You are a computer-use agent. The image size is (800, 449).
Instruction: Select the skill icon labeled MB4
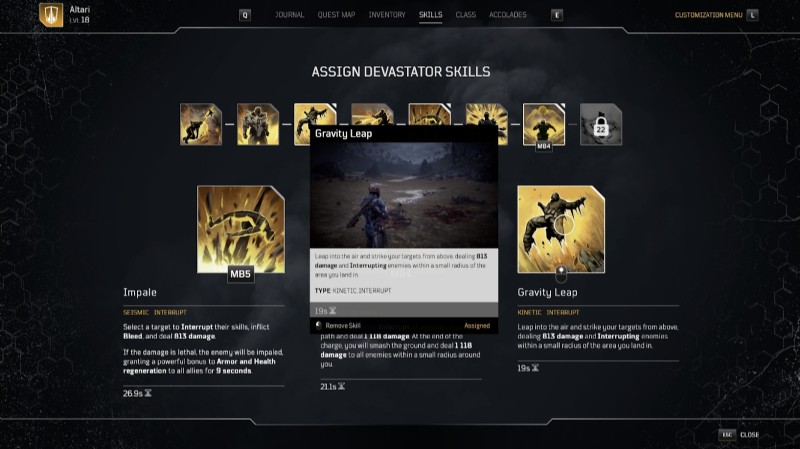pyautogui.click(x=544, y=124)
